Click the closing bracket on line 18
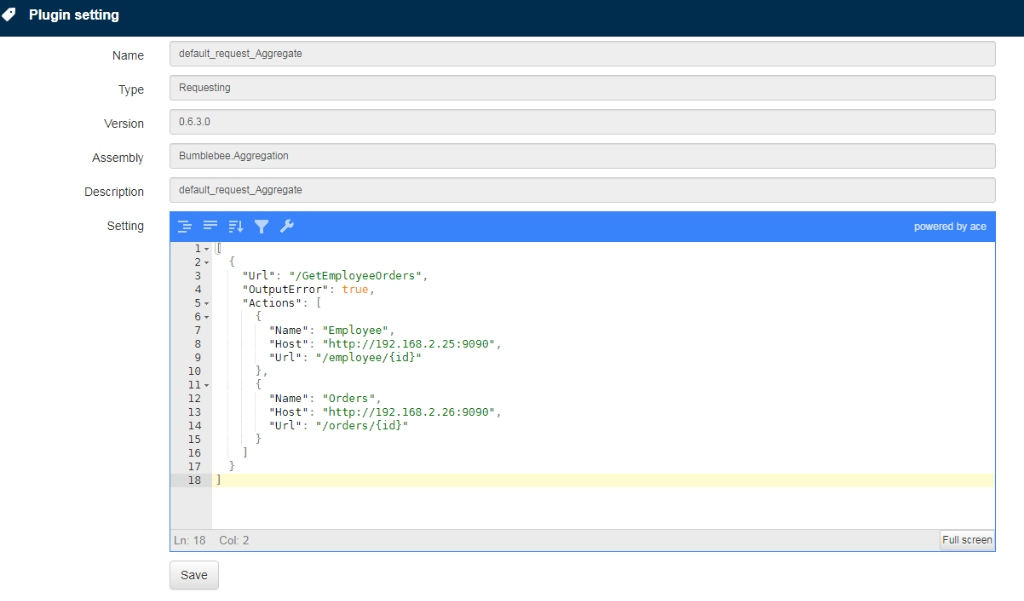Image resolution: width=1024 pixels, height=601 pixels. tap(219, 480)
